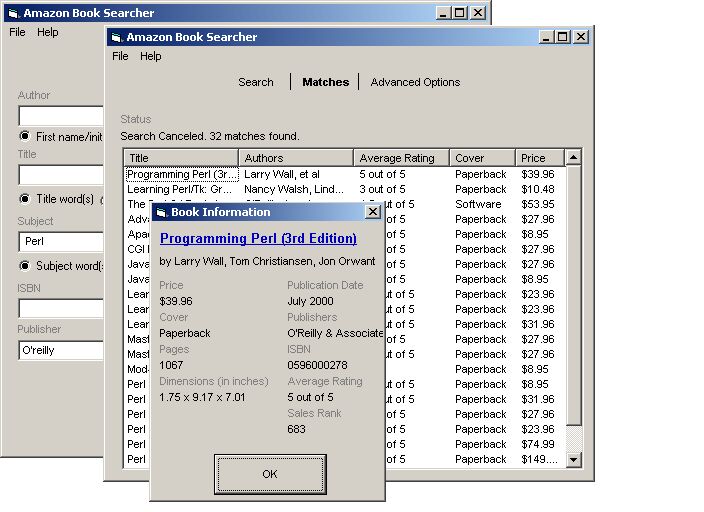
Task: Click the Software cover cell
Action: pyautogui.click(x=478, y=204)
